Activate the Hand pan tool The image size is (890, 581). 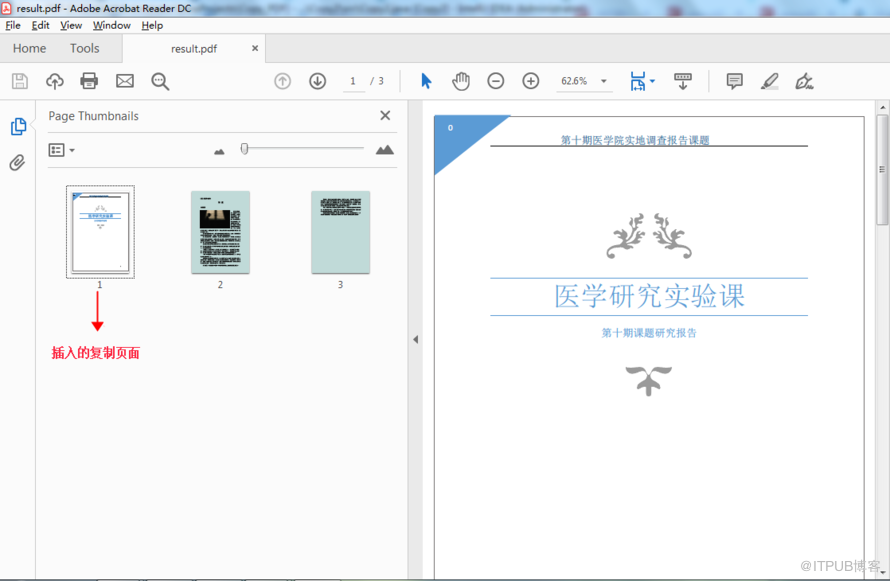click(460, 81)
